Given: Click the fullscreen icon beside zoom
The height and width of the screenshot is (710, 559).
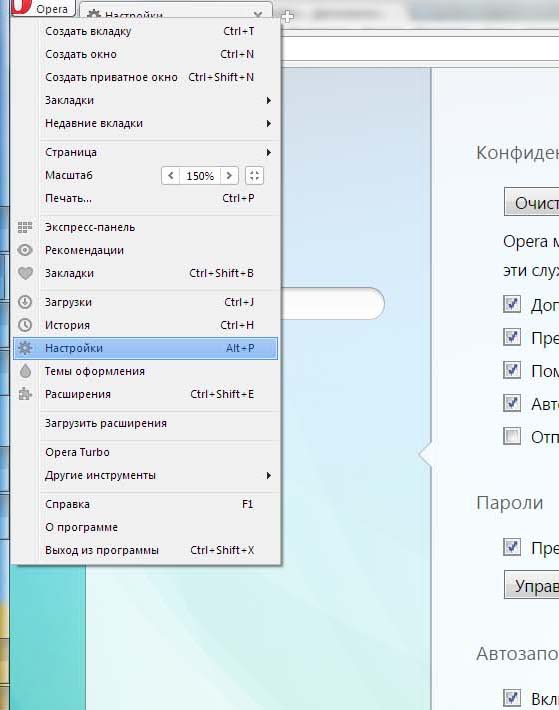Looking at the screenshot, I should click(254, 176).
